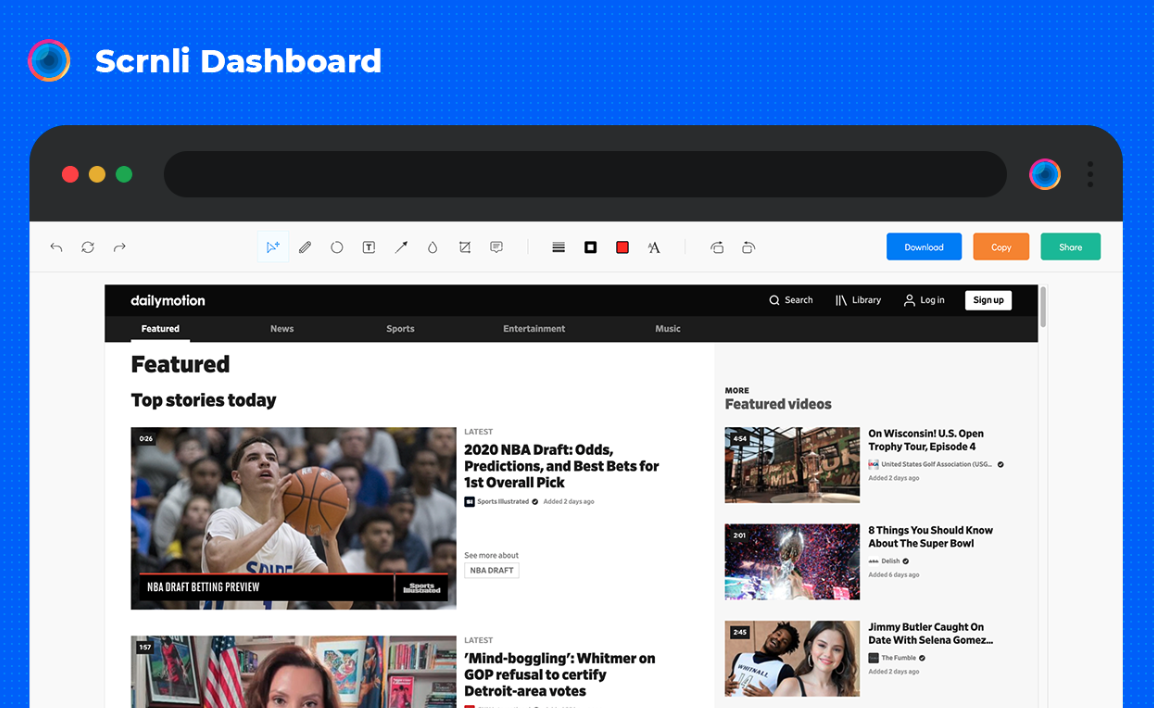Click the Super Bowl confetti video thumbnail
Image resolution: width=1154 pixels, height=708 pixels.
click(792, 562)
